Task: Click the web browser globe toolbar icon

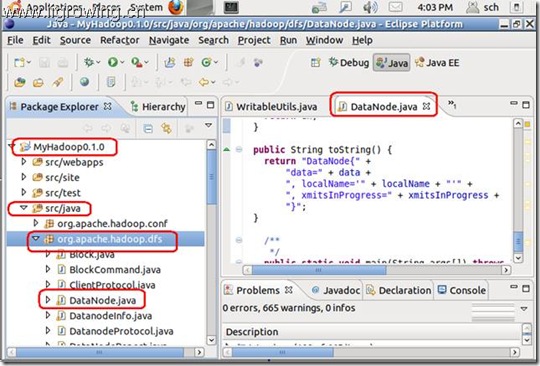Action: (x=84, y=82)
